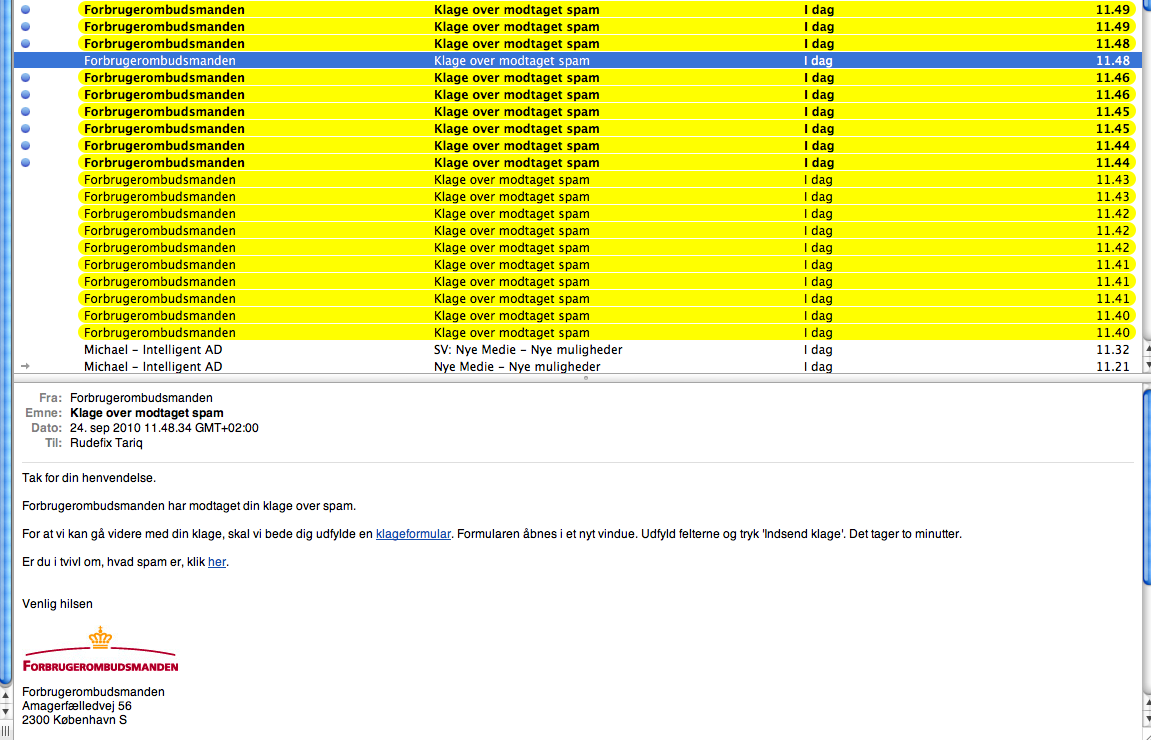
Task: Follow the 'her' link about spam
Action: pos(217,562)
